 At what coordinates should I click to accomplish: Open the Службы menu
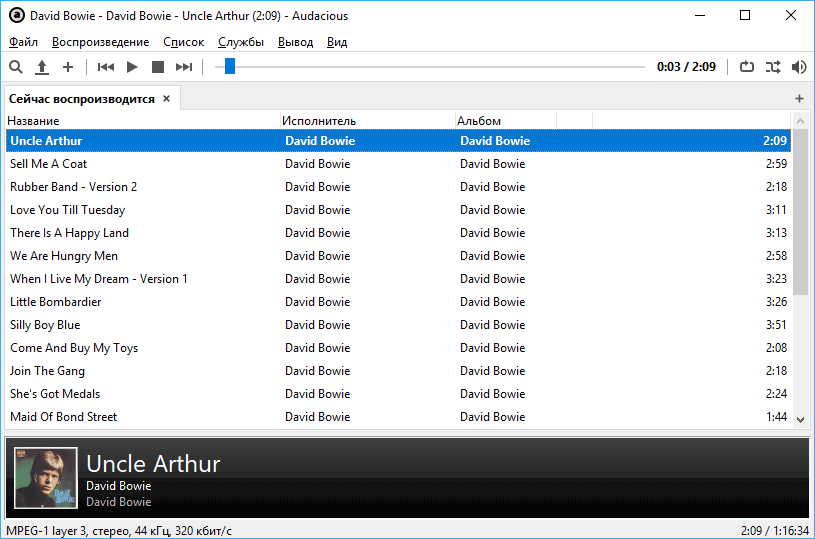click(x=241, y=42)
